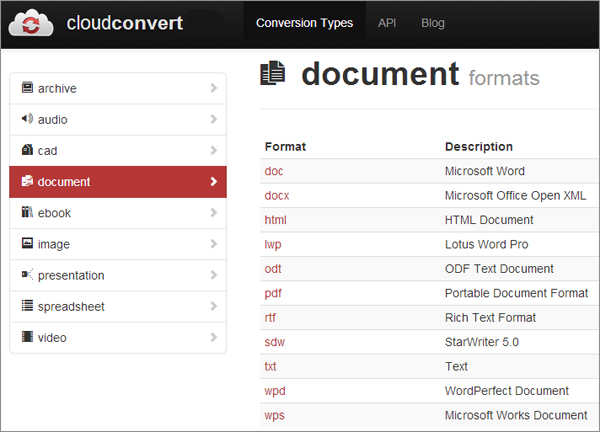Select the highlighted document sidebar item
Viewport: 600px width, 432px height.
tap(118, 182)
